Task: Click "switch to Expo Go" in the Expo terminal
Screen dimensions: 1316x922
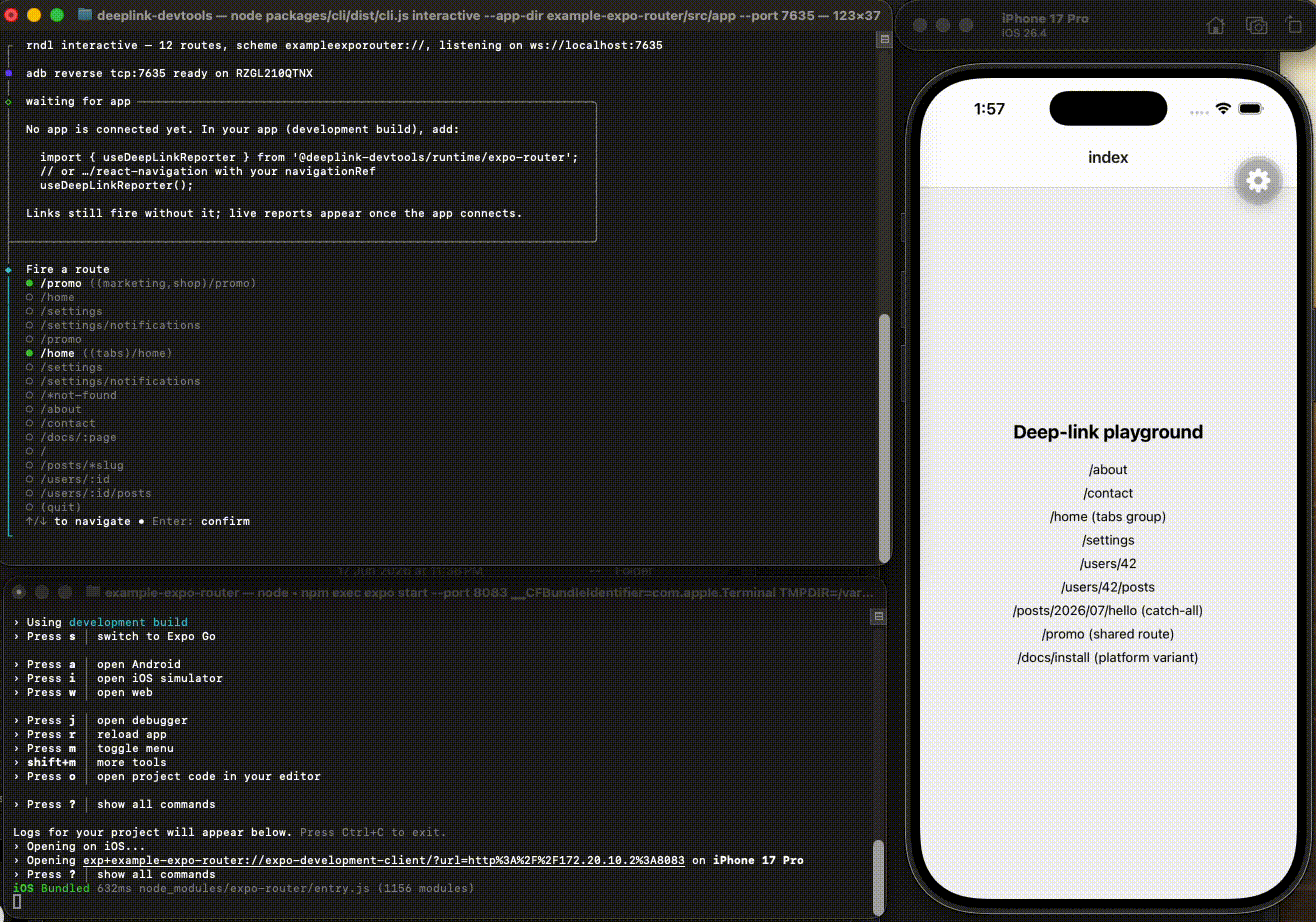Action: [x=156, y=636]
